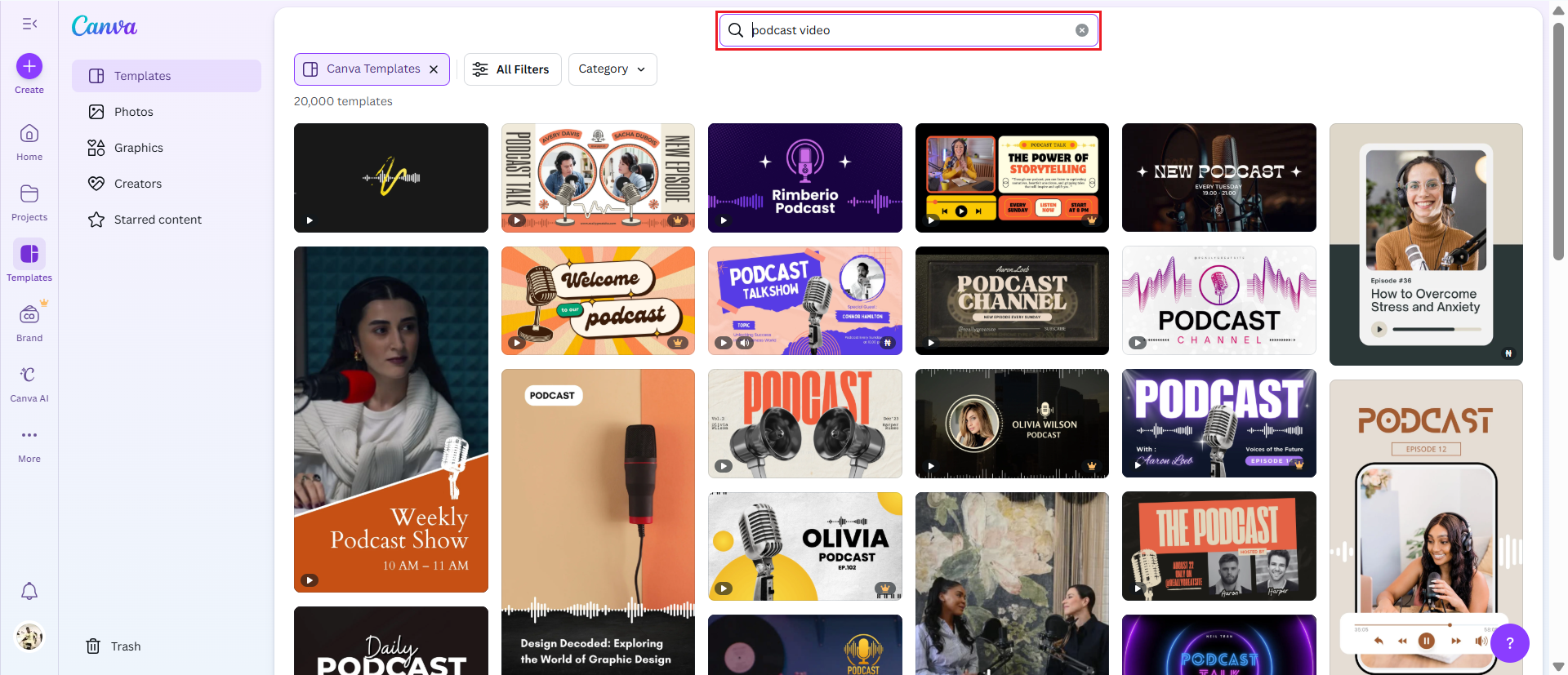Open the help question mark button

point(1510,643)
